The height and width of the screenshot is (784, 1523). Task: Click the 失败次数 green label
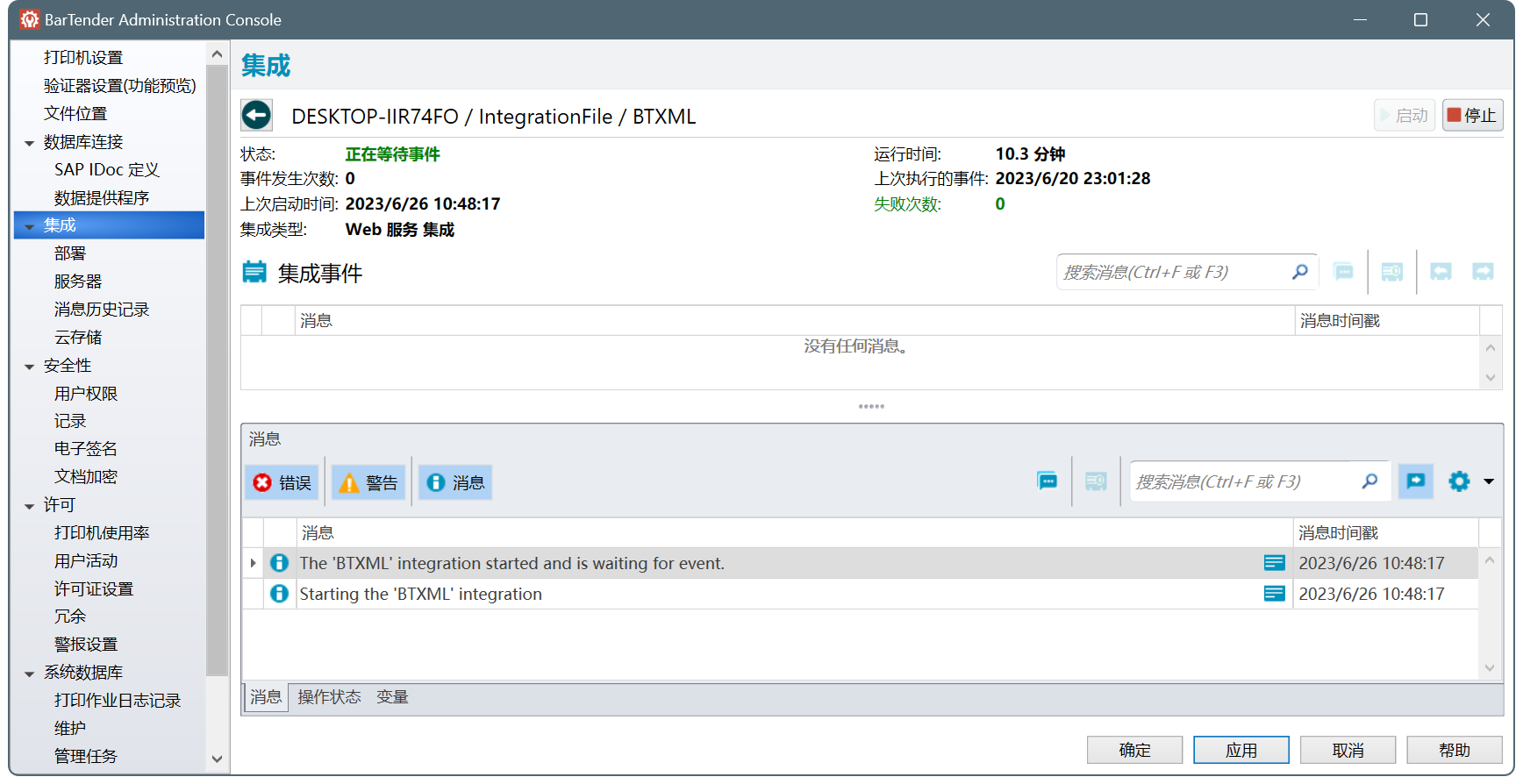[x=907, y=204]
